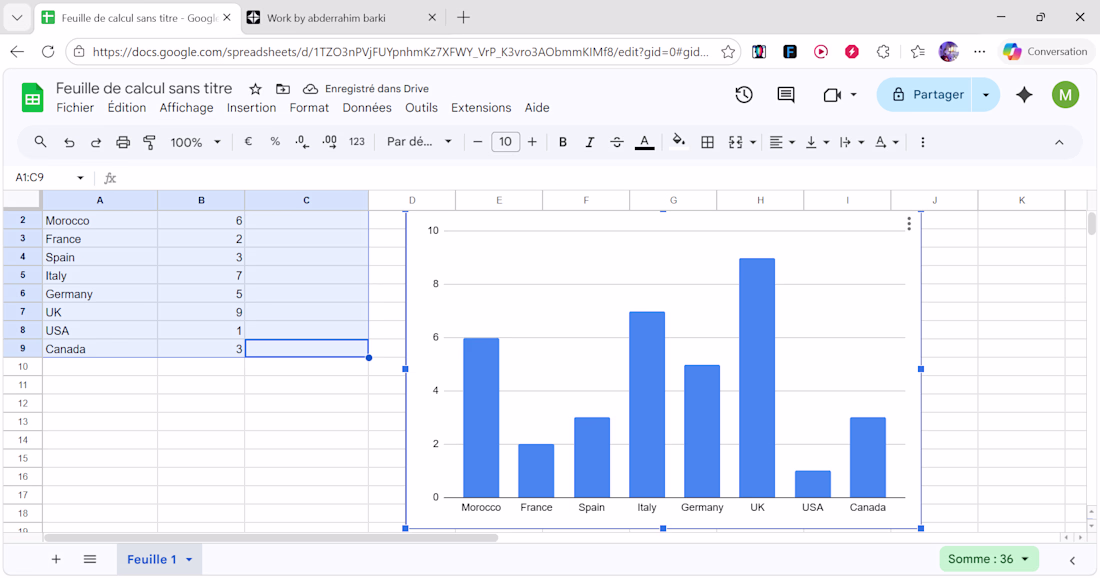Expand the Partager quick share arrow
The height and width of the screenshot is (578, 1100).
[x=986, y=95]
